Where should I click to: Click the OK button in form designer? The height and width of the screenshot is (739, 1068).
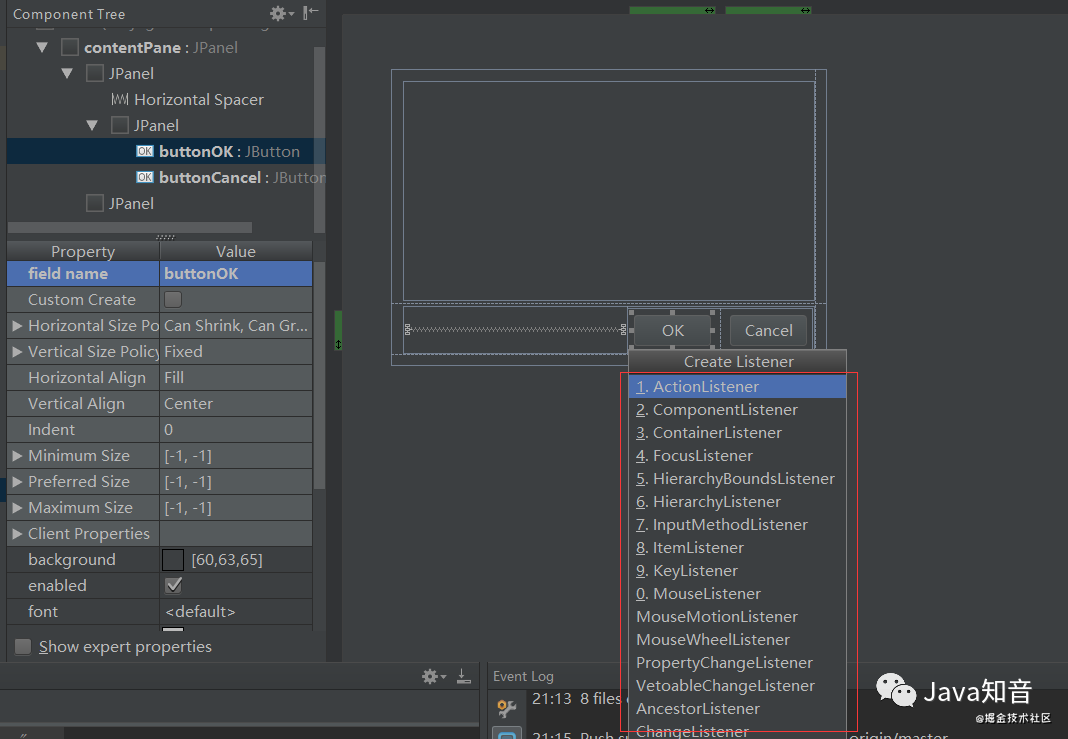672,330
